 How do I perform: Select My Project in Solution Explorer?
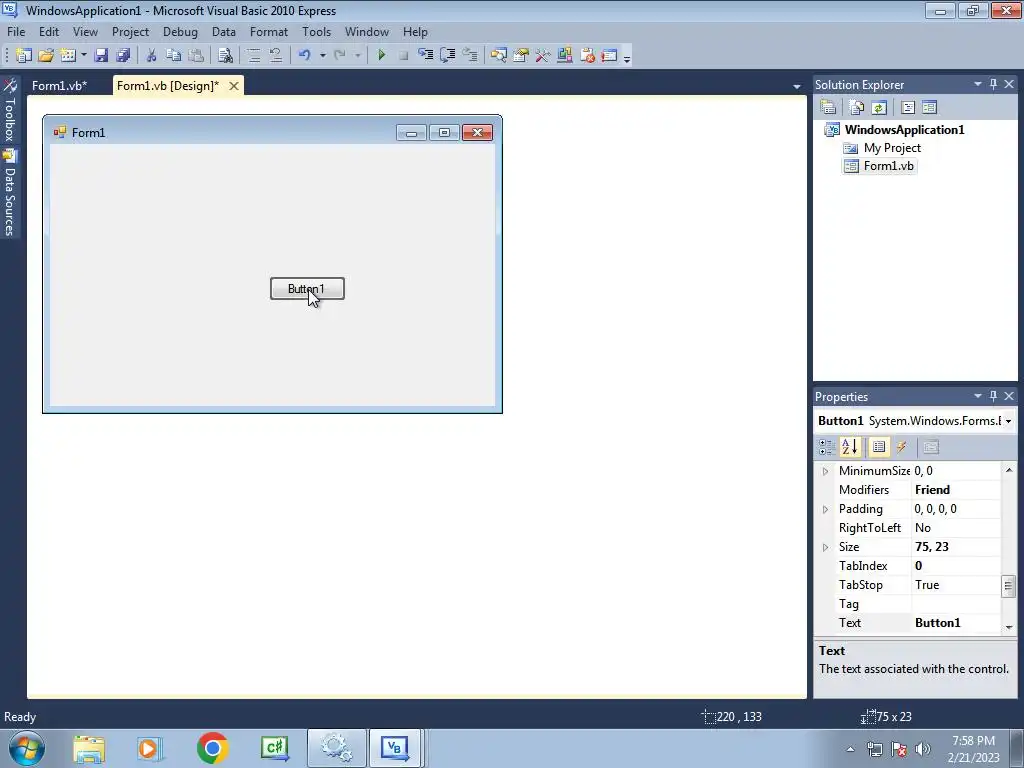point(892,148)
